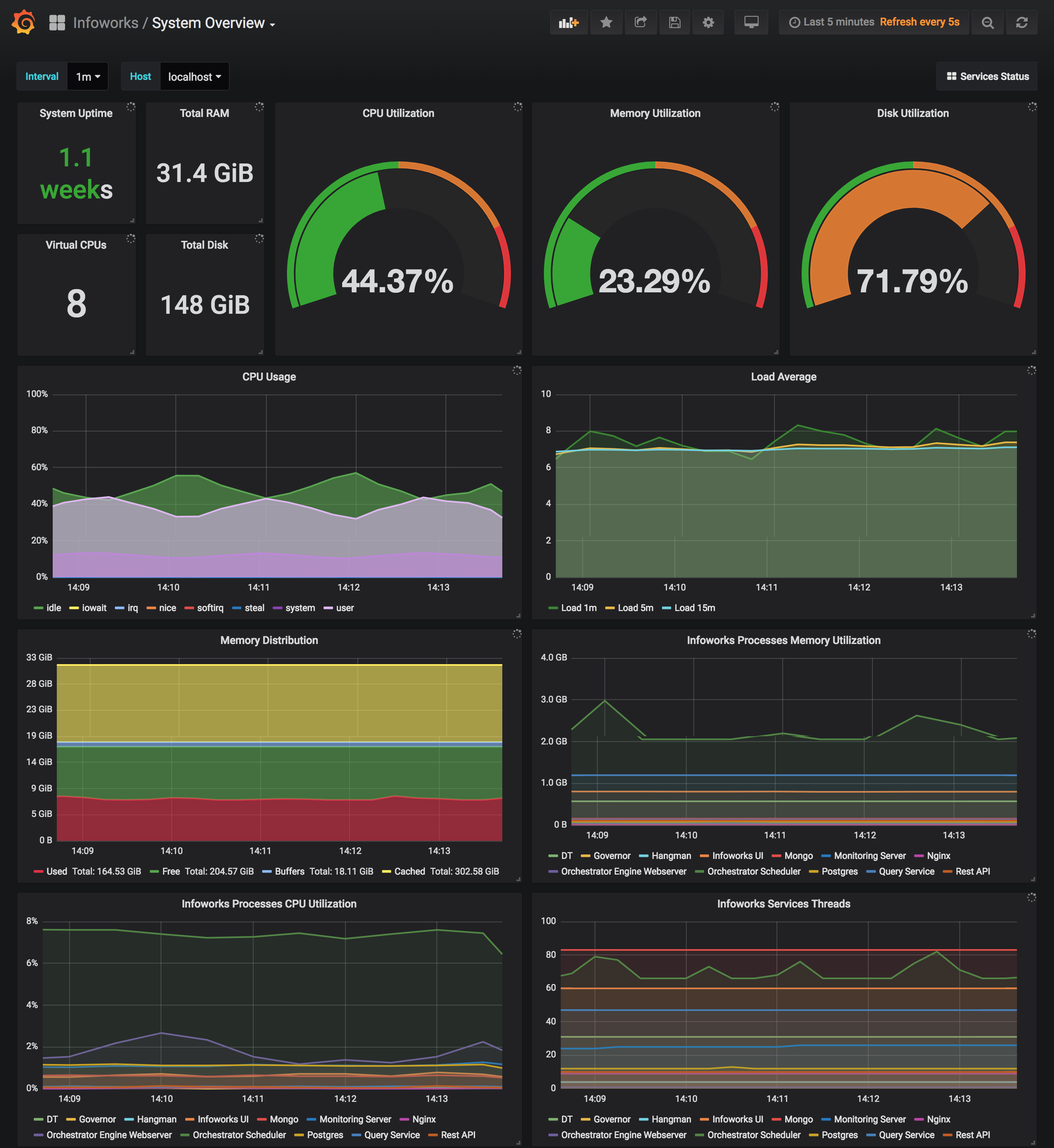
Task: Toggle Rest API in Services Threads legend
Action: click(972, 1136)
